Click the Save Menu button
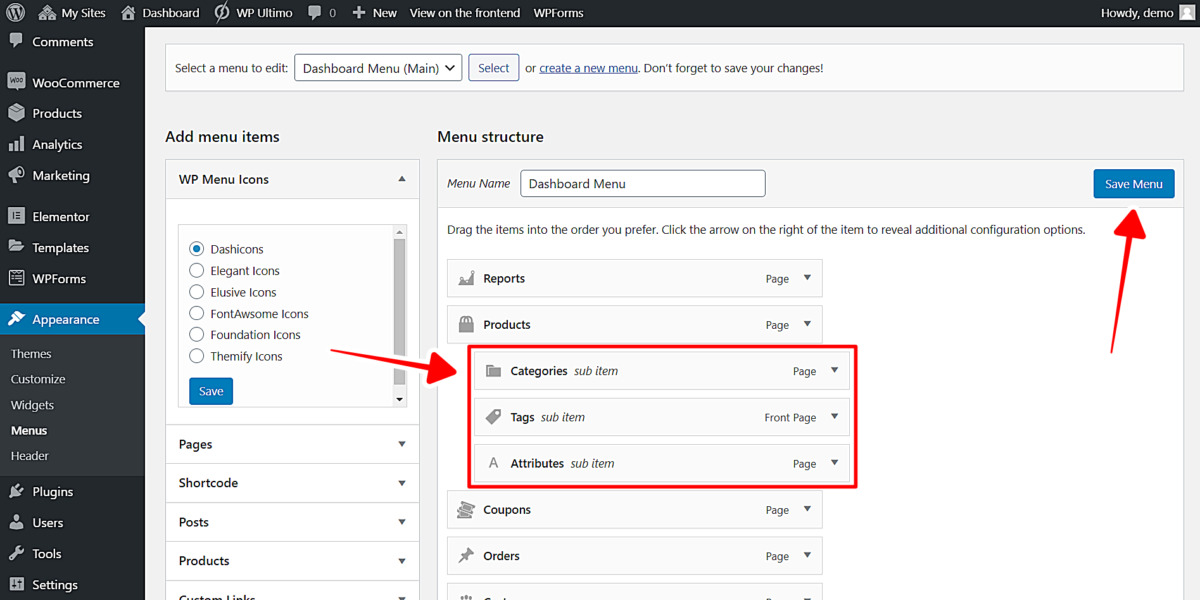This screenshot has height=600, width=1200. tap(1133, 183)
